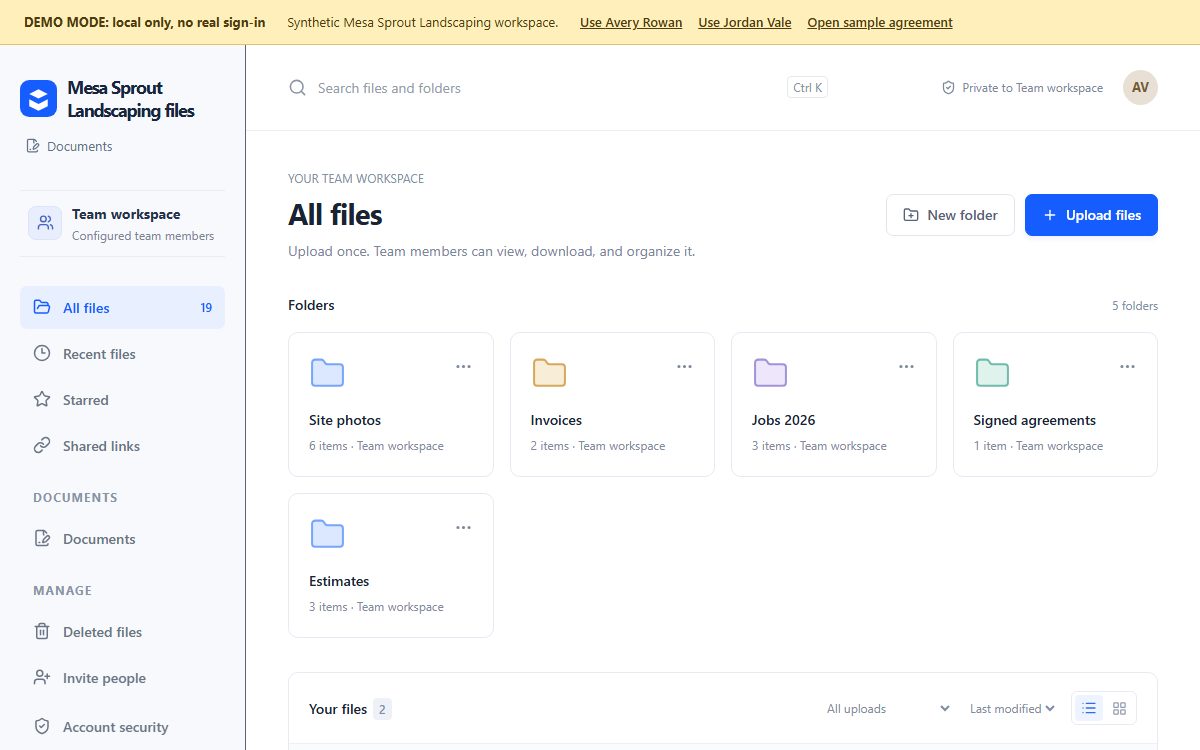
Task: Go to Recent files
Action: point(122,354)
